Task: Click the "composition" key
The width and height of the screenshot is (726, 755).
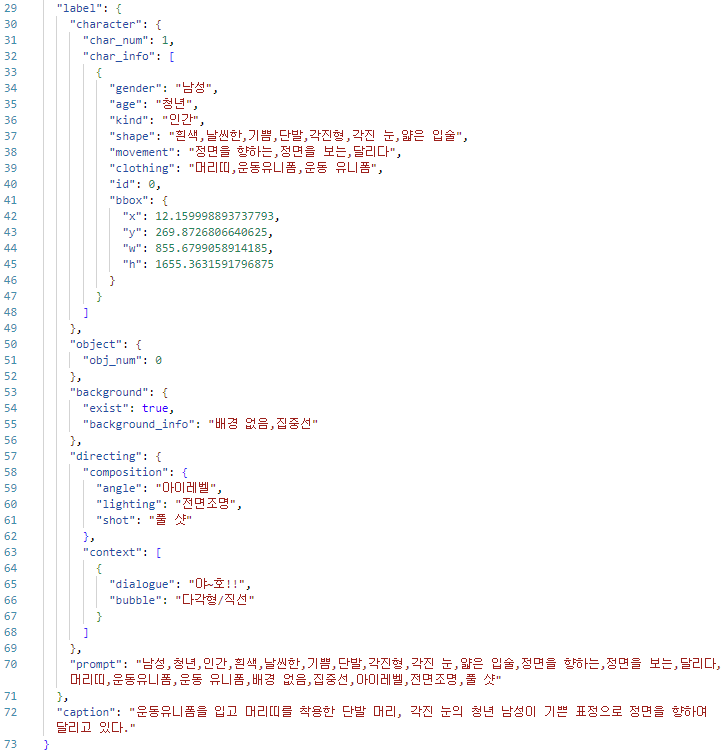Action: [x=129, y=472]
